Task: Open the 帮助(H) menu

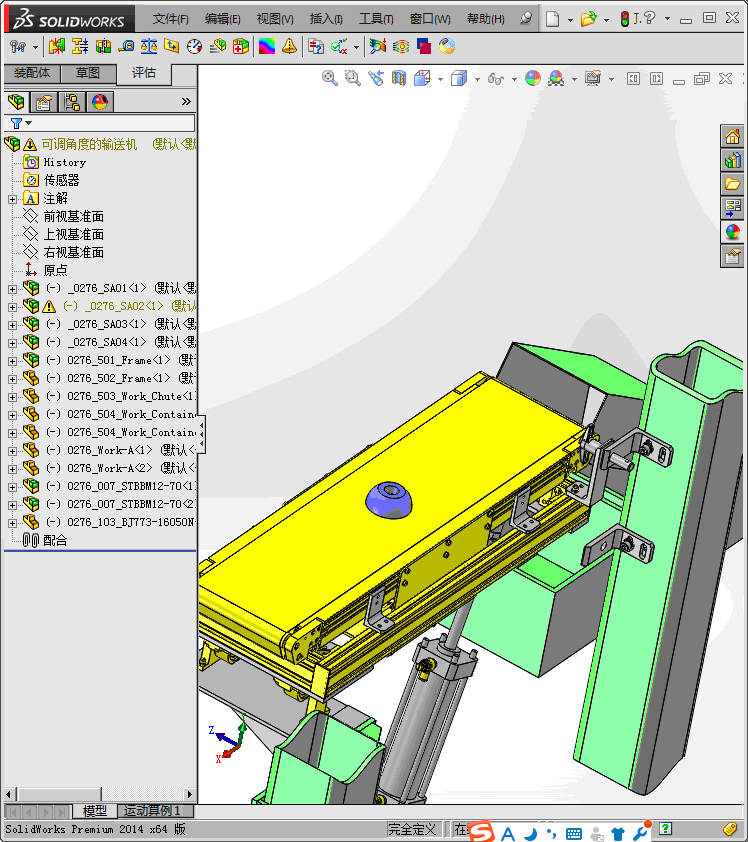Action: tap(485, 19)
